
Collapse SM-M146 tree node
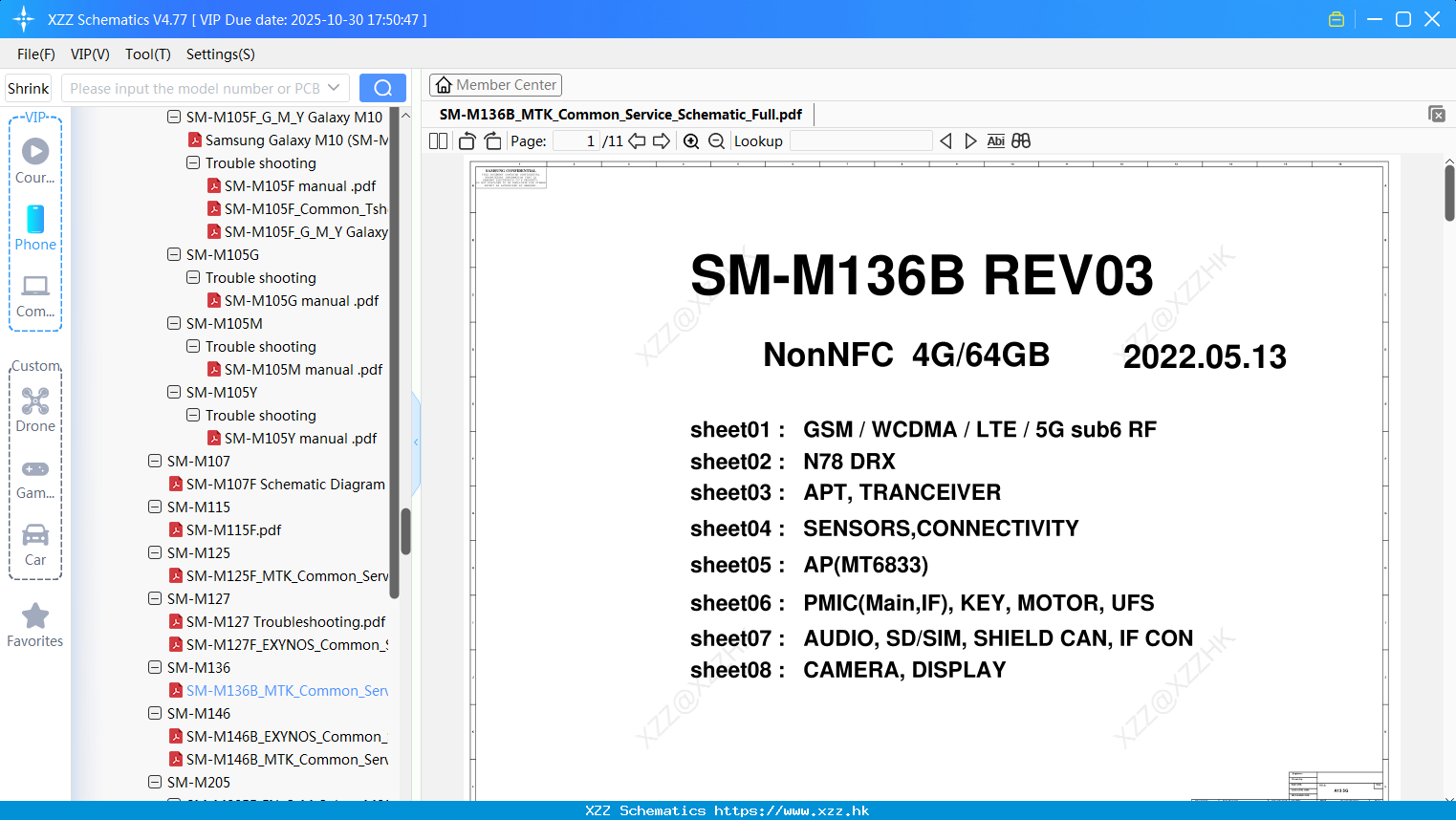(155, 713)
